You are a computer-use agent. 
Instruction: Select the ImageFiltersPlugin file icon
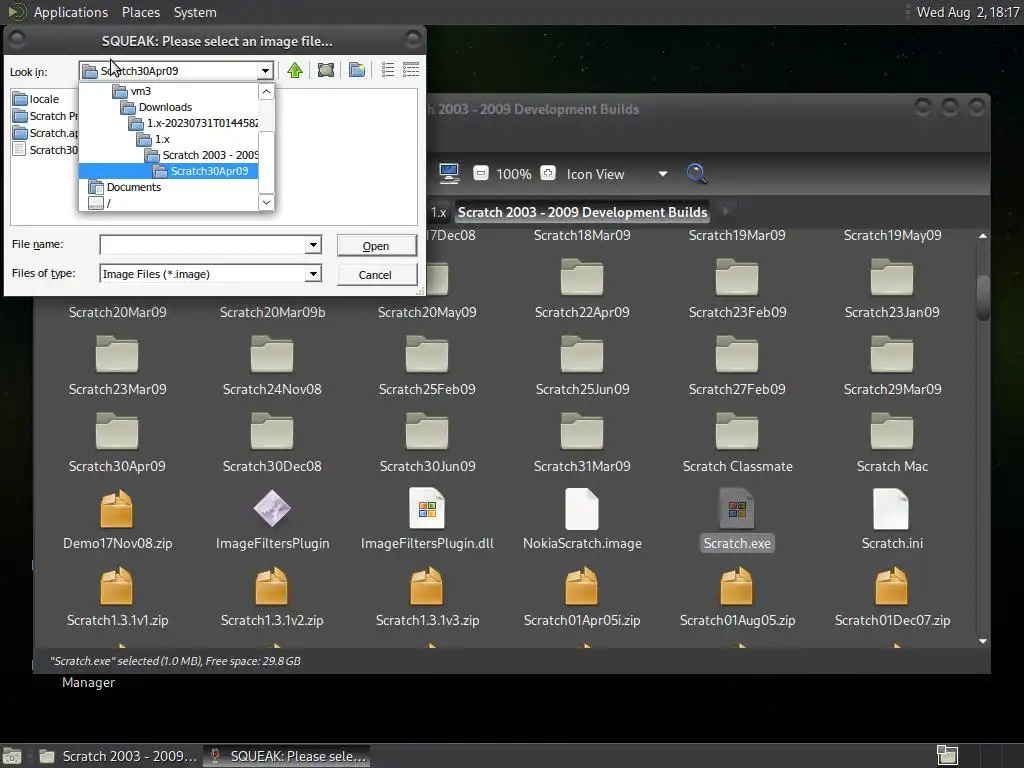pos(272,509)
